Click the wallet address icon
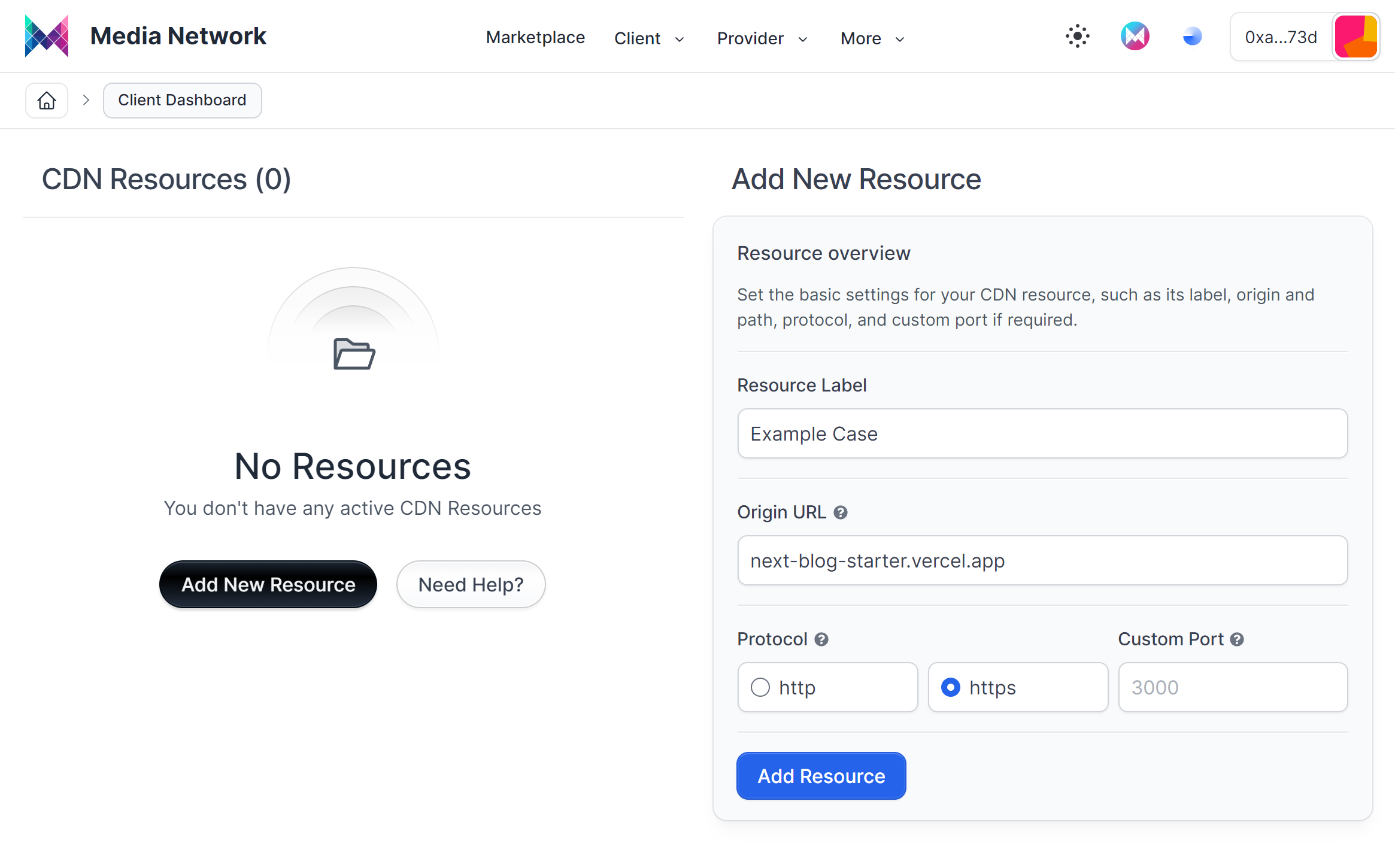The image size is (1395, 868). click(1357, 37)
